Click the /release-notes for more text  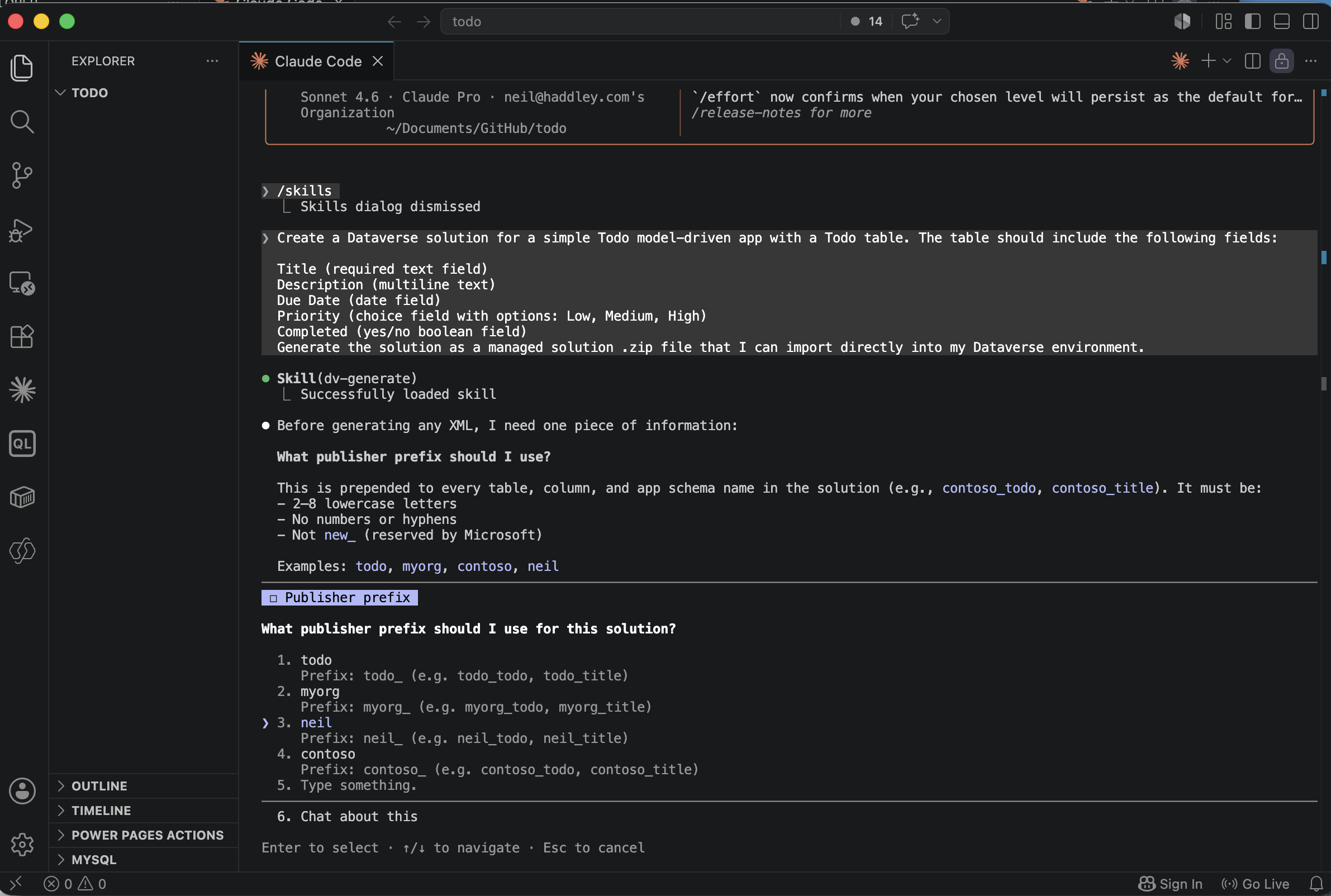click(781, 113)
